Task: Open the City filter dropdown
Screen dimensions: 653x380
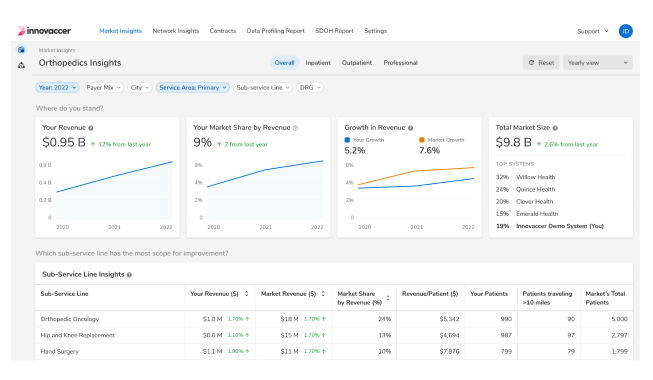Action: [x=140, y=88]
